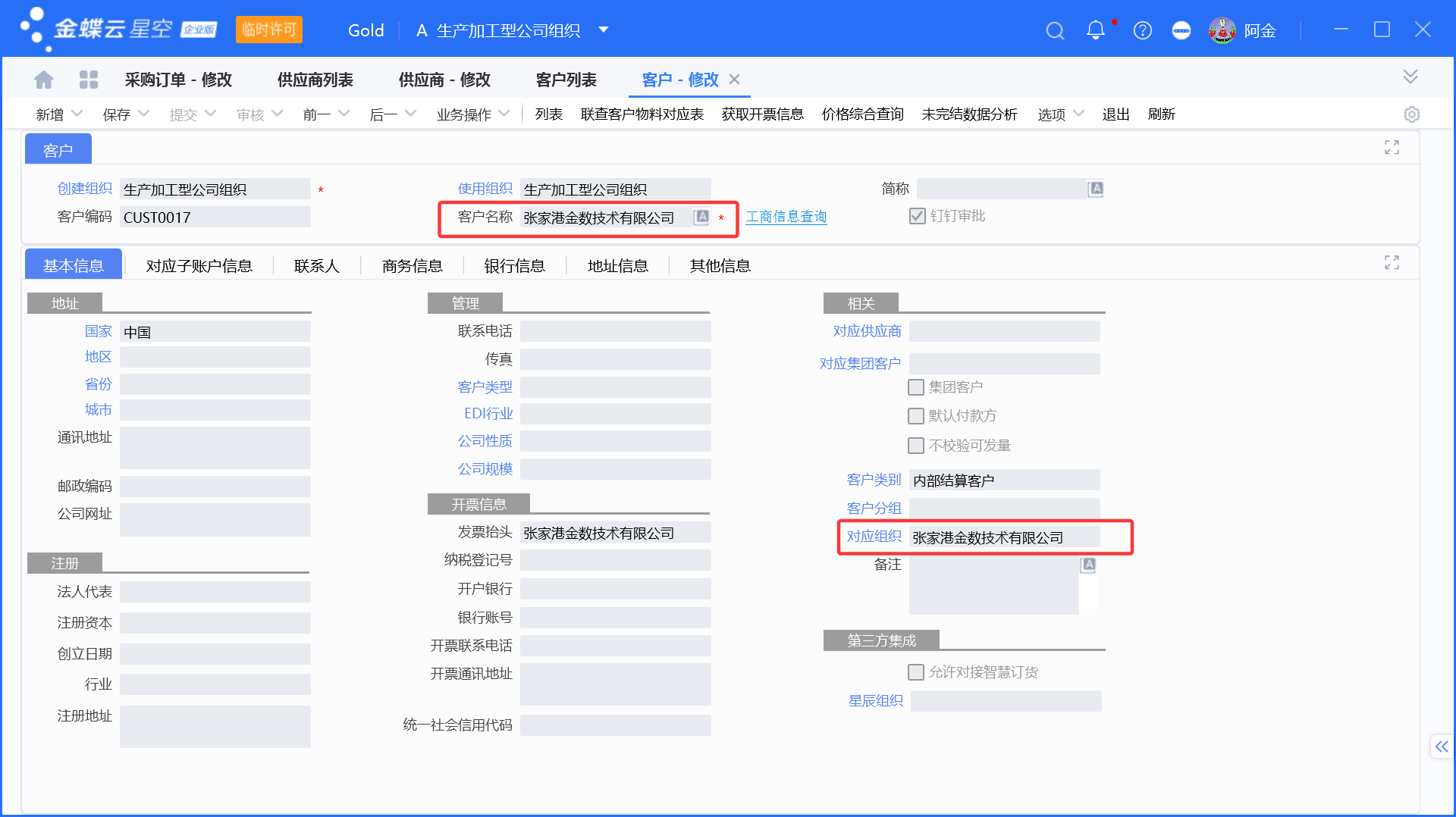Maximize the 基本信息 tab panel
The image size is (1456, 817).
(1392, 263)
